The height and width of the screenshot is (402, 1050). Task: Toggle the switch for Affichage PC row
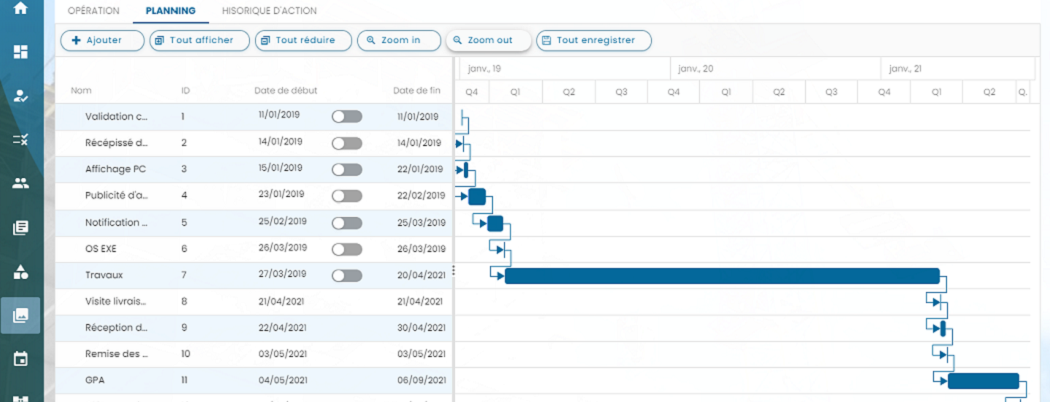[347, 170]
